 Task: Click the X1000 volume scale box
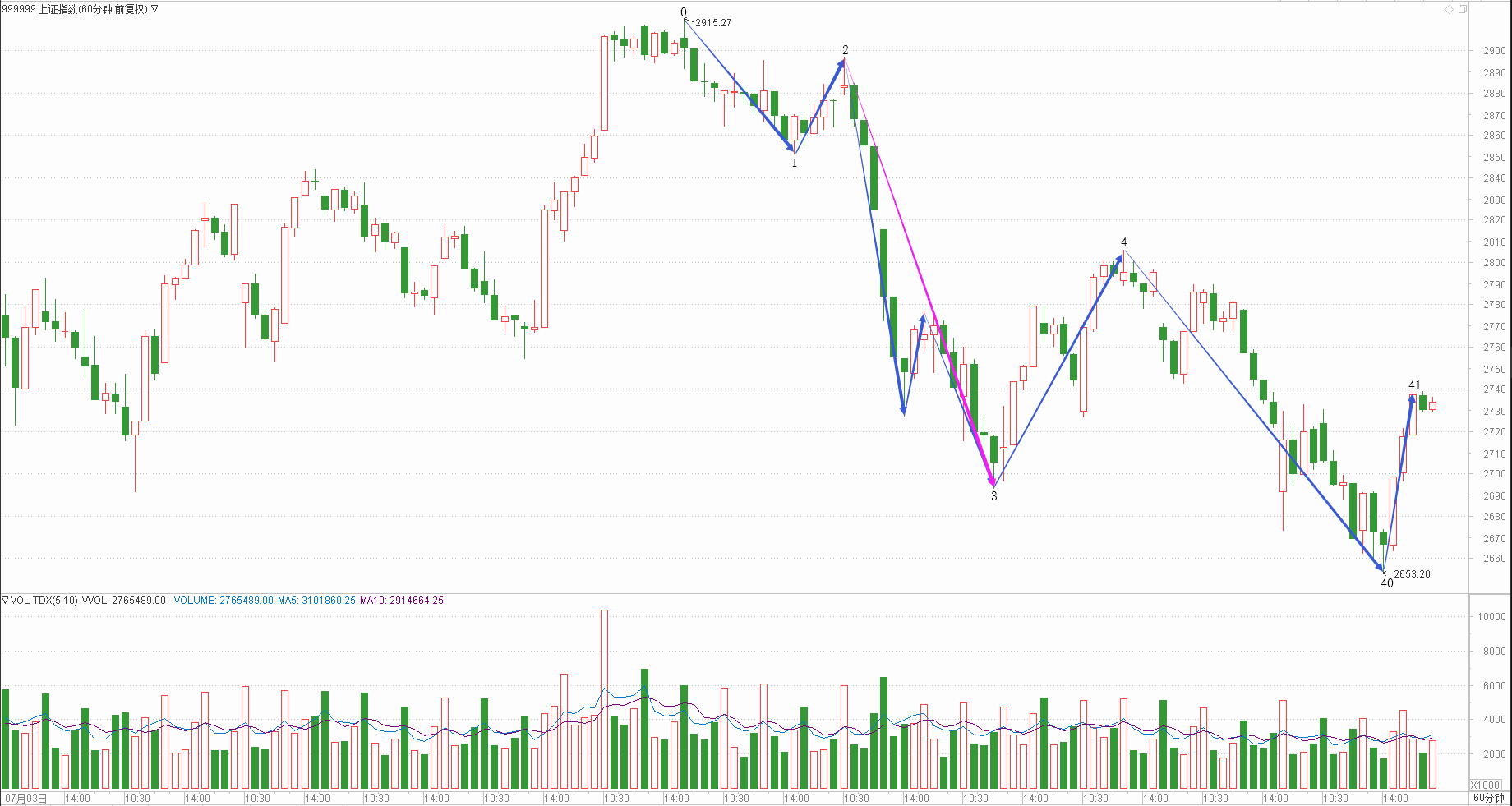(1485, 785)
